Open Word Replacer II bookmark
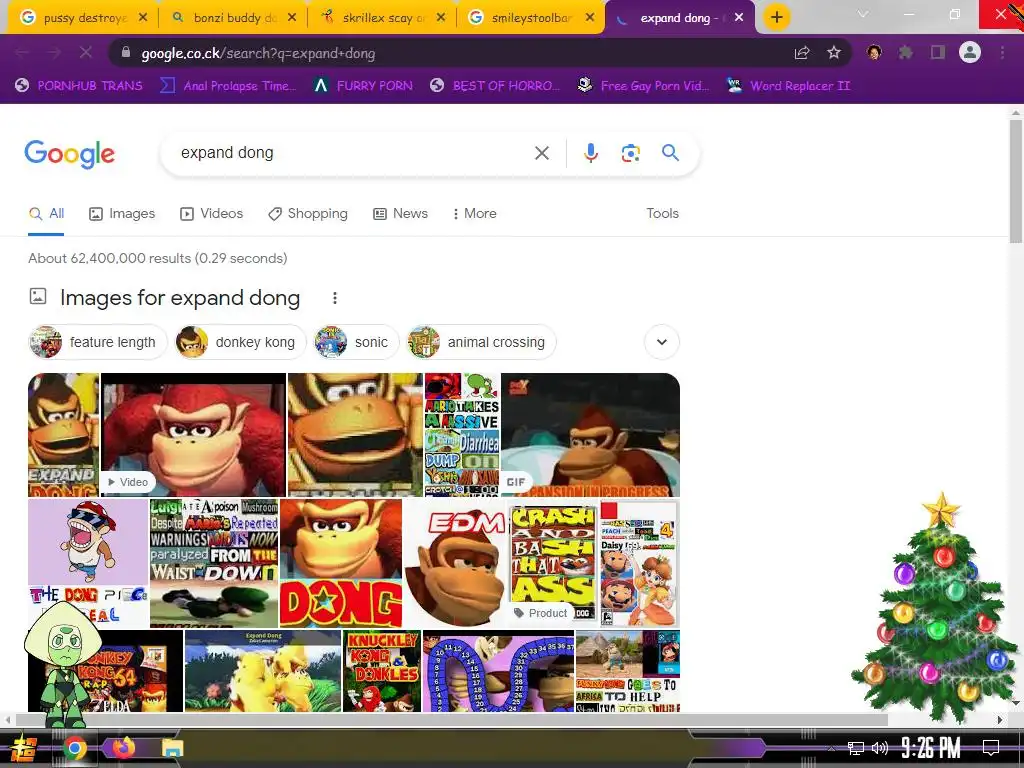Screen dimensions: 1024x768 788,86
